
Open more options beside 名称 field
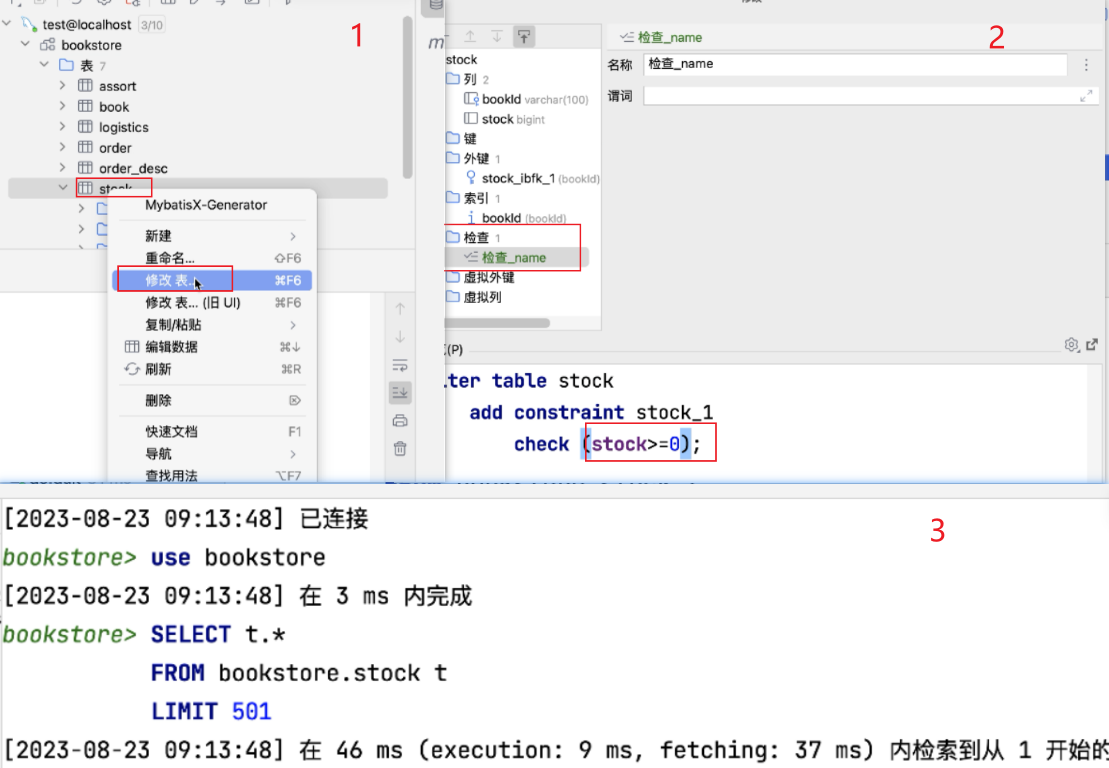coord(1086,65)
